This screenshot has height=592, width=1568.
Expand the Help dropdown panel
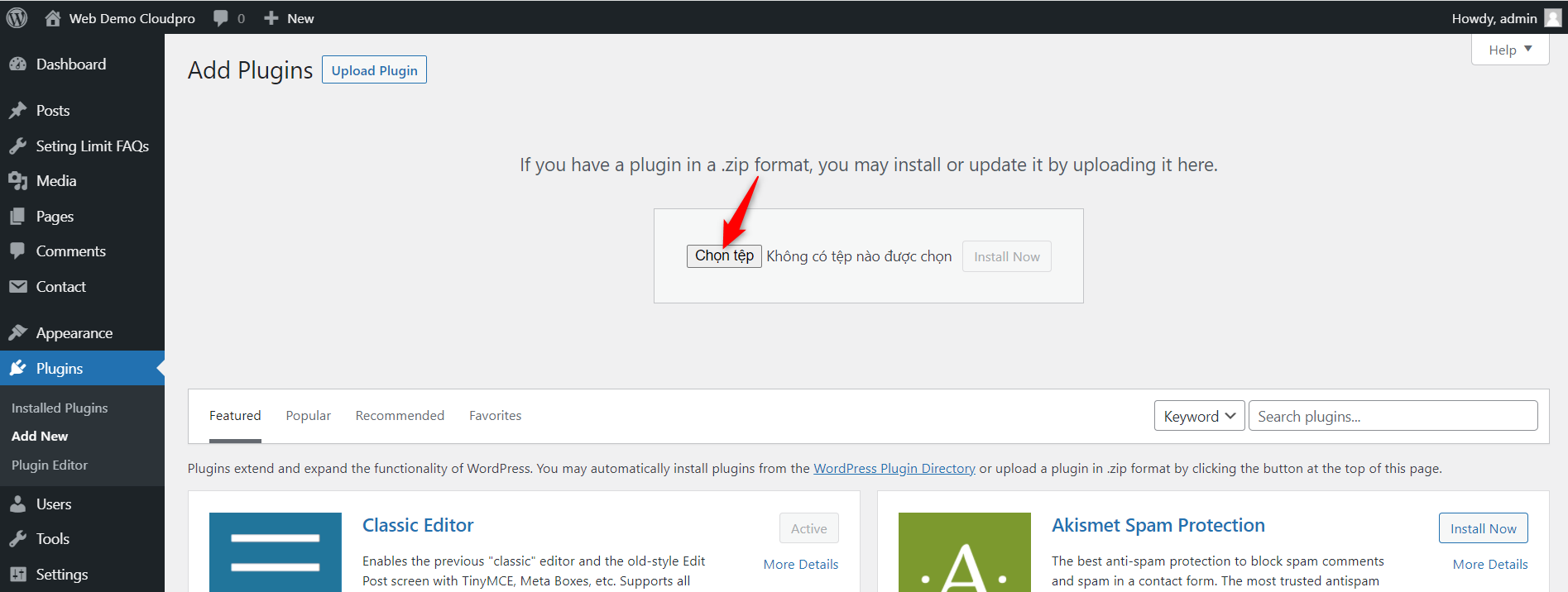[x=1509, y=50]
